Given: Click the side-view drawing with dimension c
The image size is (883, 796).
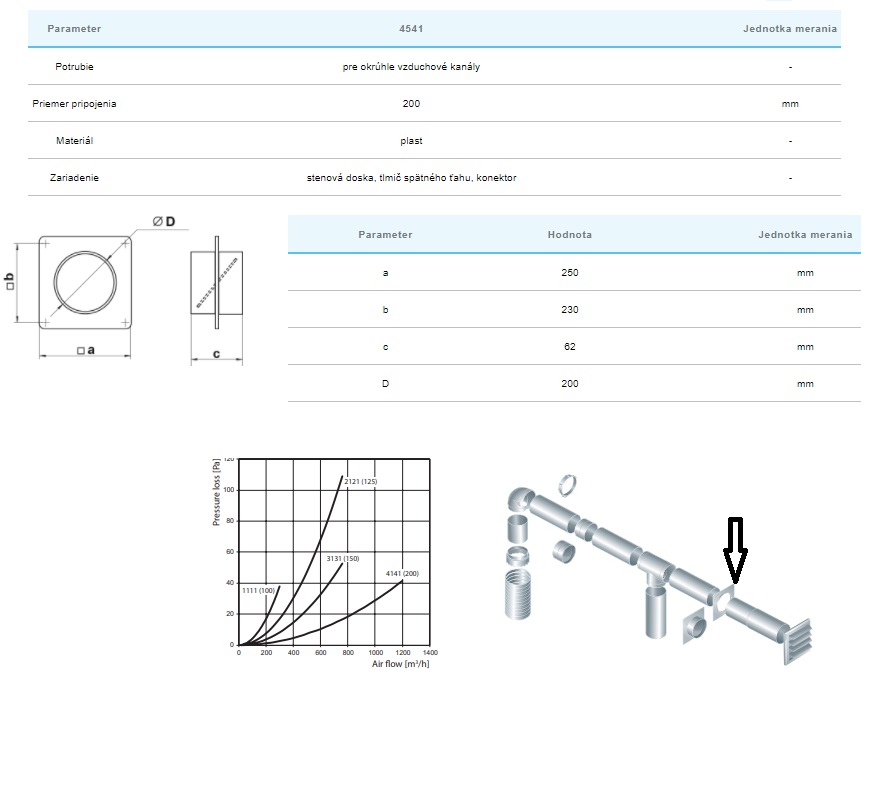Looking at the screenshot, I should [x=217, y=282].
